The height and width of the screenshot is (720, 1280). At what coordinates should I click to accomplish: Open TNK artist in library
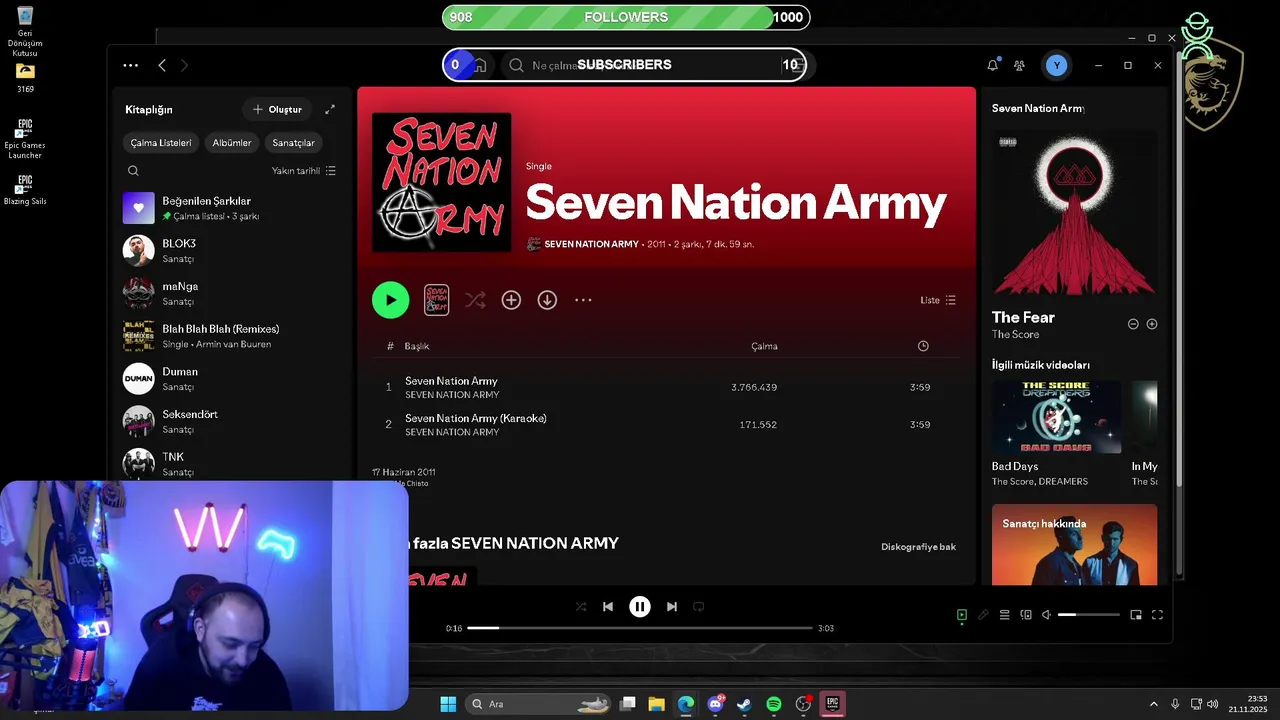coord(231,463)
